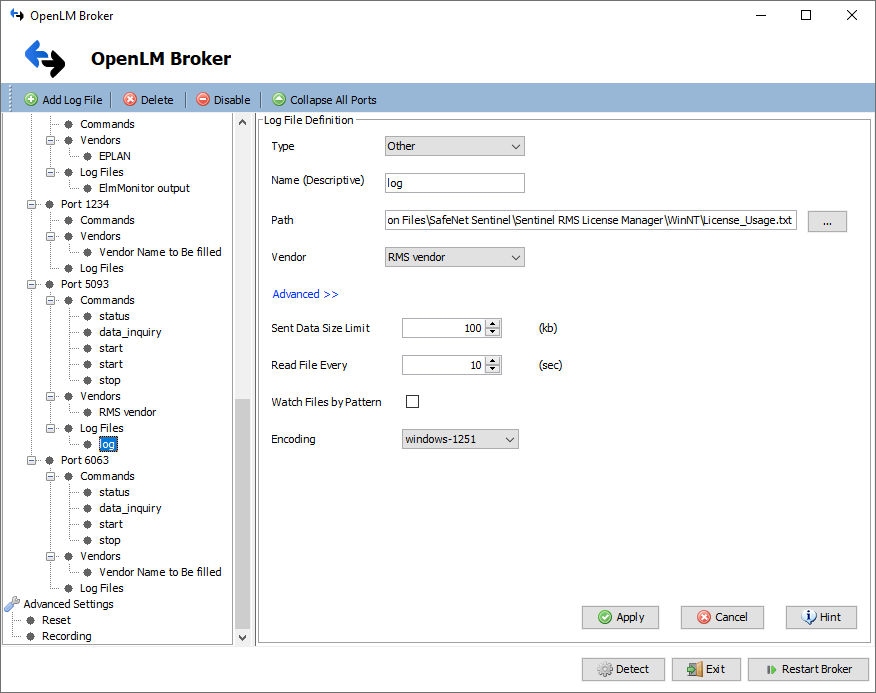The width and height of the screenshot is (876, 693).
Task: Collapse the Port 5093 tree node
Action: pos(33,283)
